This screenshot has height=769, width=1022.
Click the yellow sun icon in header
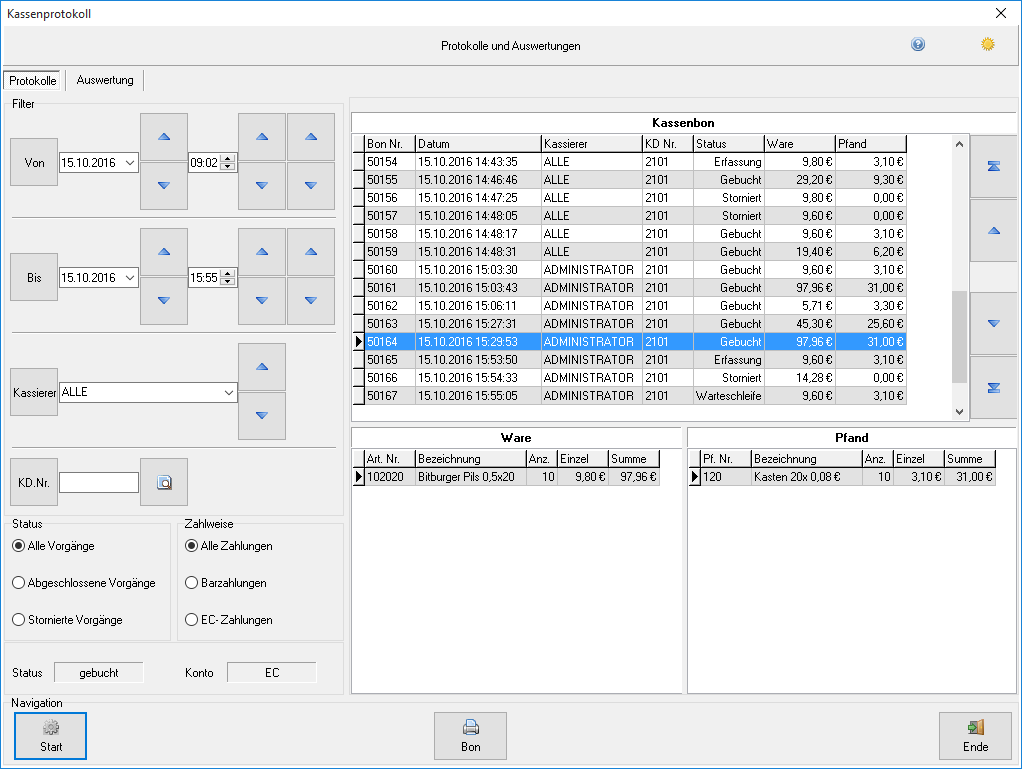pos(987,44)
